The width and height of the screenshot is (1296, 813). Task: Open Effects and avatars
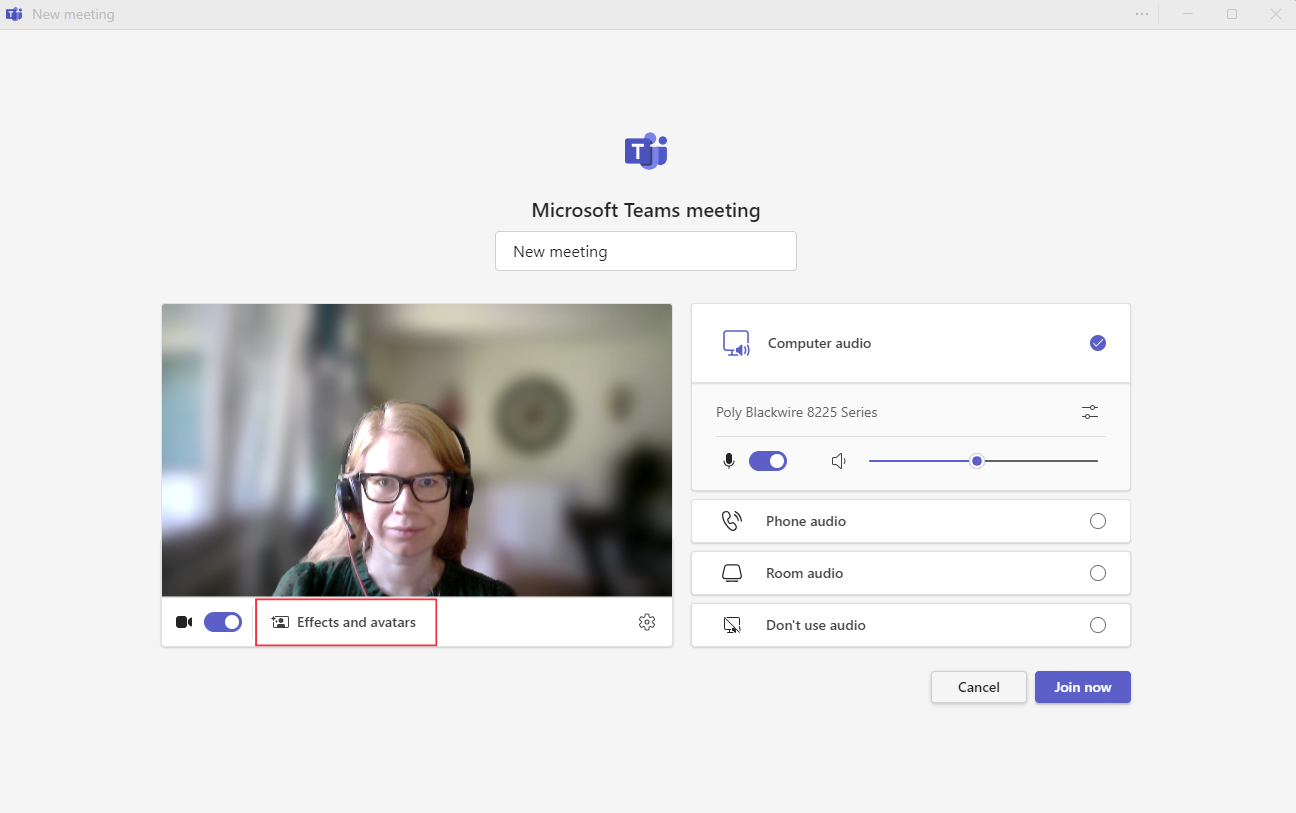click(x=346, y=622)
